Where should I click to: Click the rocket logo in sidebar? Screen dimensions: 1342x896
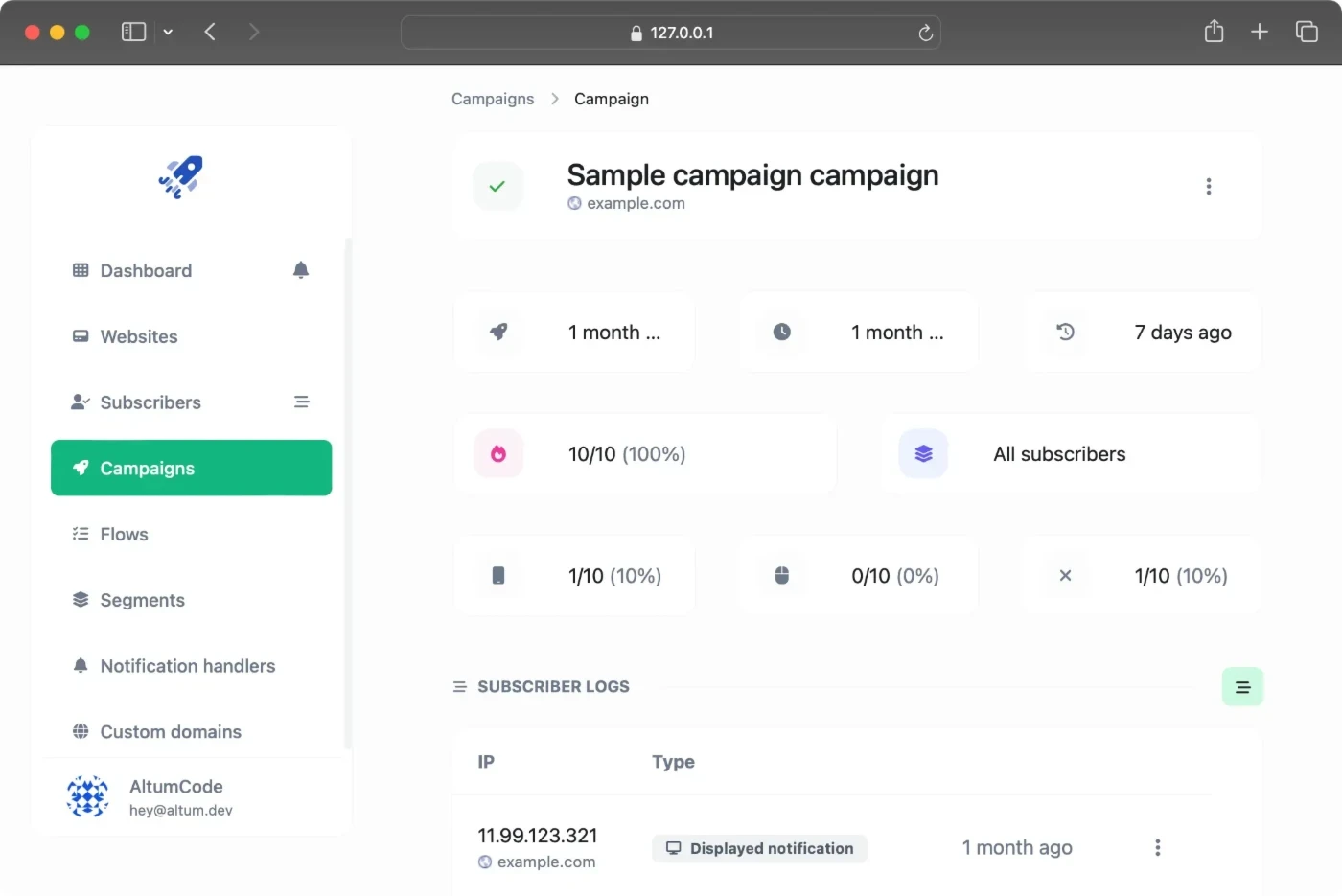pyautogui.click(x=181, y=177)
